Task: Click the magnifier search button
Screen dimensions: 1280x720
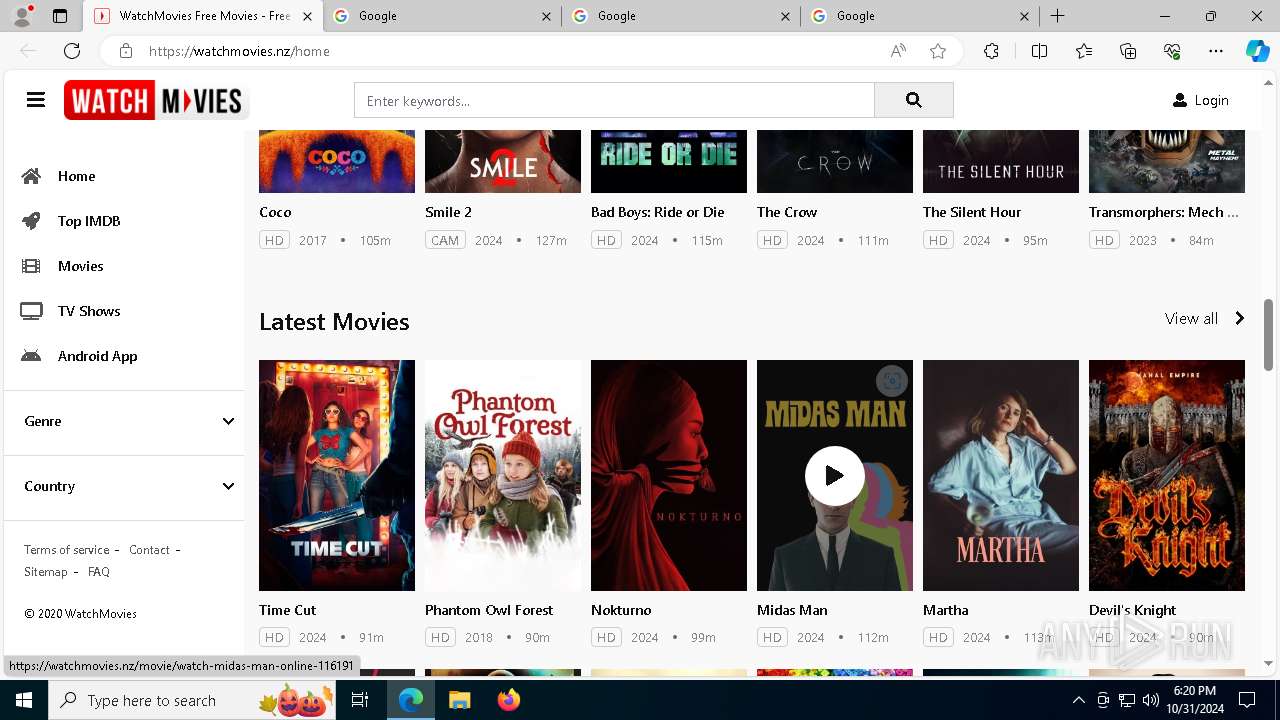Action: click(913, 100)
